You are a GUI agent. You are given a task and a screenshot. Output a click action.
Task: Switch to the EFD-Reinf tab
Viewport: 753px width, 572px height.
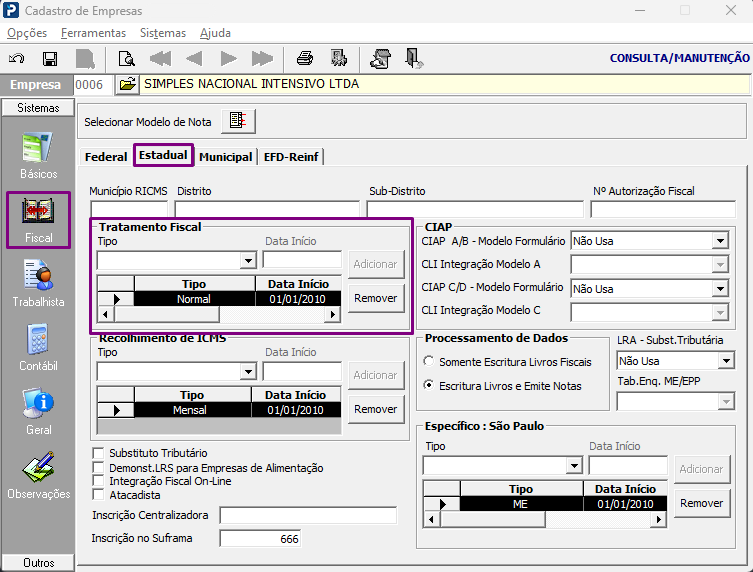pyautogui.click(x=291, y=157)
